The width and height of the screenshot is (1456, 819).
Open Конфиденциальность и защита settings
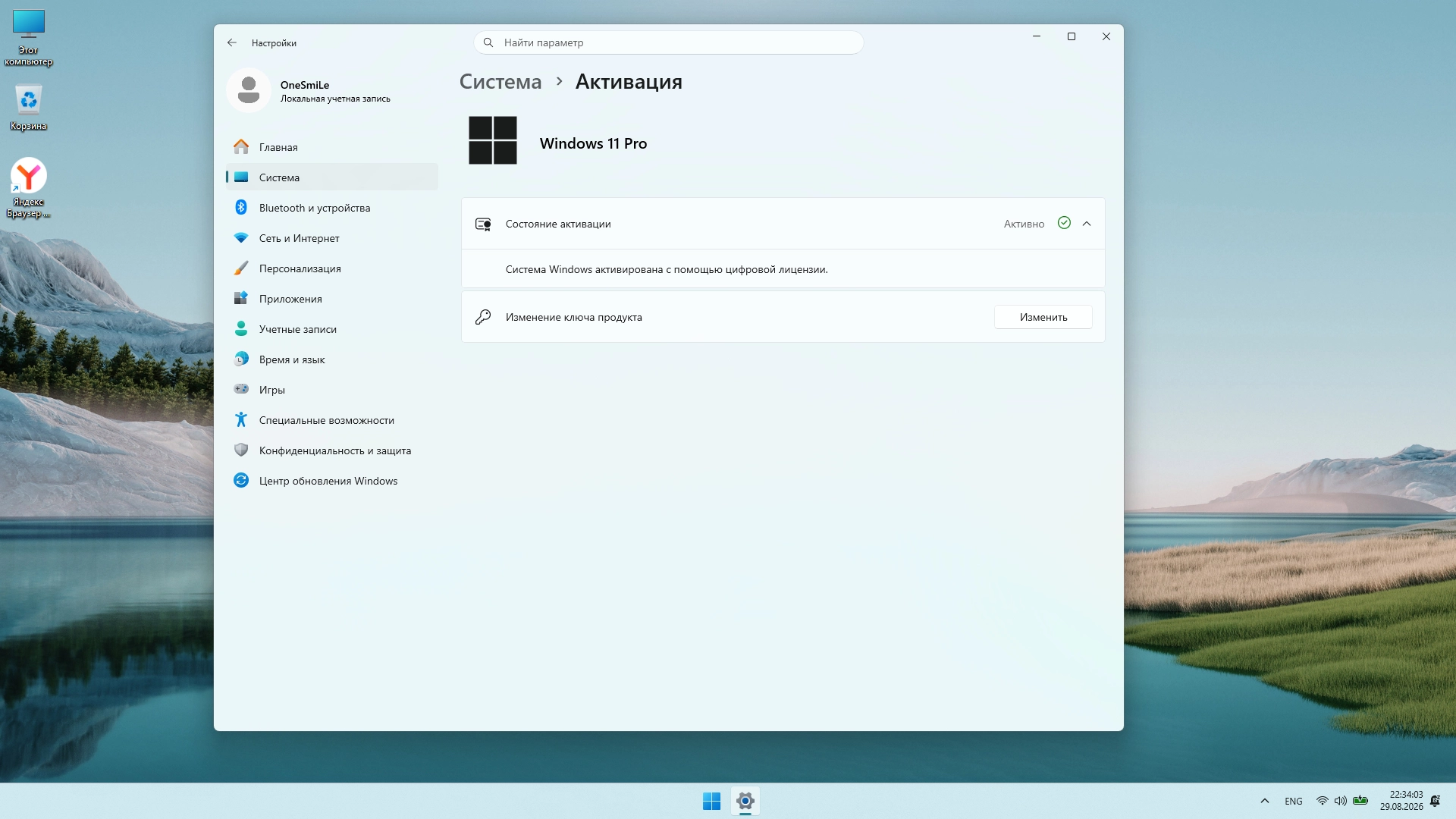point(332,450)
